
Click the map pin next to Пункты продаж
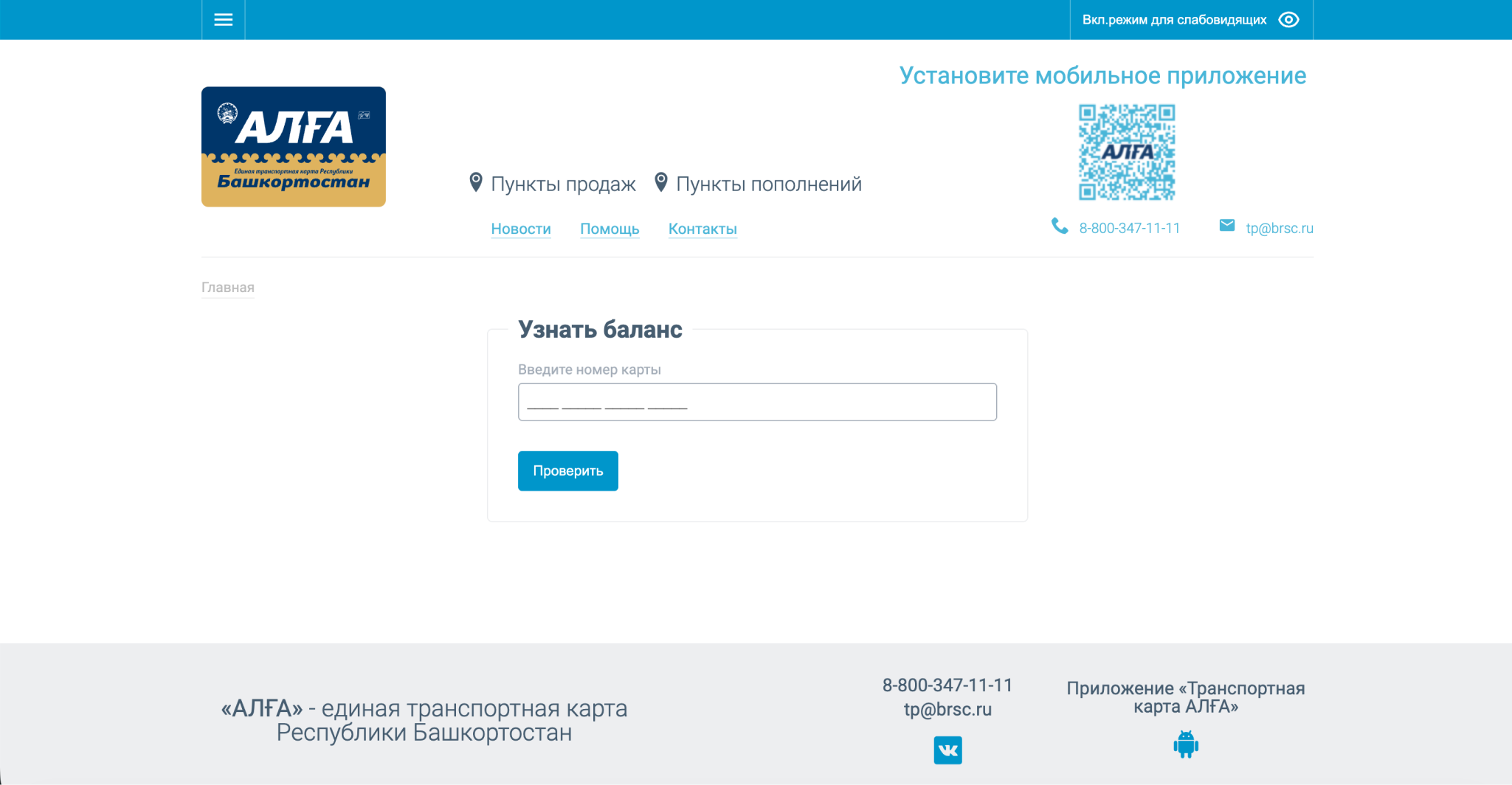pyautogui.click(x=476, y=183)
